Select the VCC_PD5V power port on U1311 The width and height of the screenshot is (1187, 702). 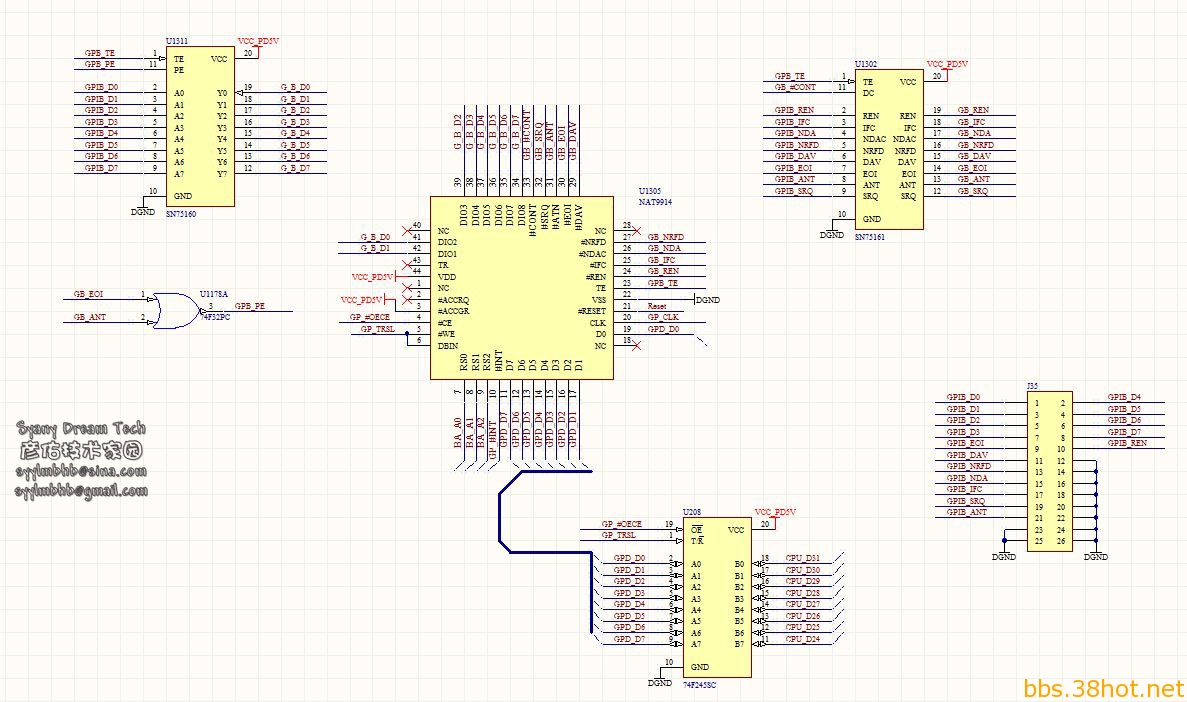click(x=258, y=45)
